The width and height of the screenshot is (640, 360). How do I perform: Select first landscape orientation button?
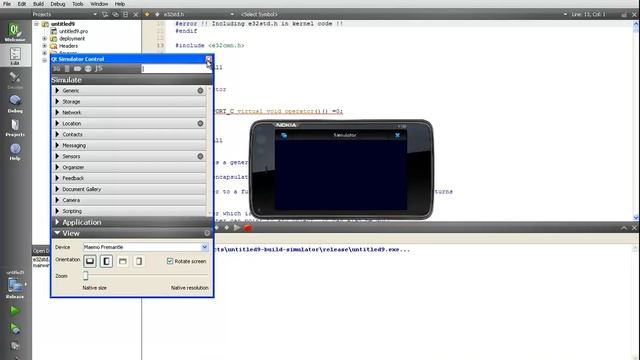(x=90, y=261)
